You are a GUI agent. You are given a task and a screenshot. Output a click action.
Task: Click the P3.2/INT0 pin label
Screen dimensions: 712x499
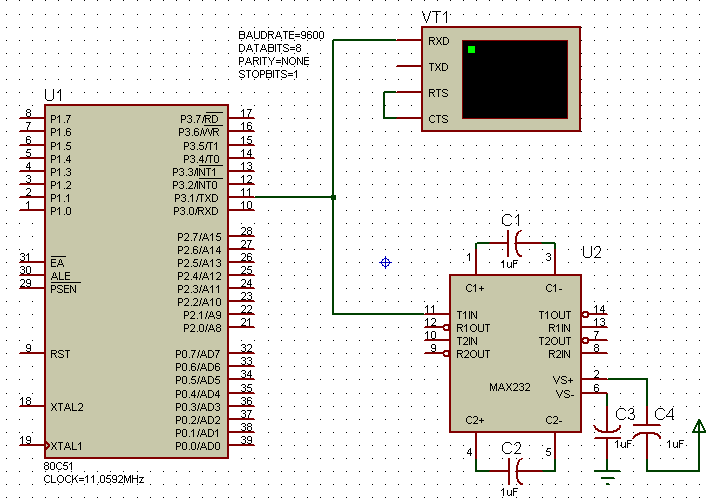pyautogui.click(x=195, y=185)
